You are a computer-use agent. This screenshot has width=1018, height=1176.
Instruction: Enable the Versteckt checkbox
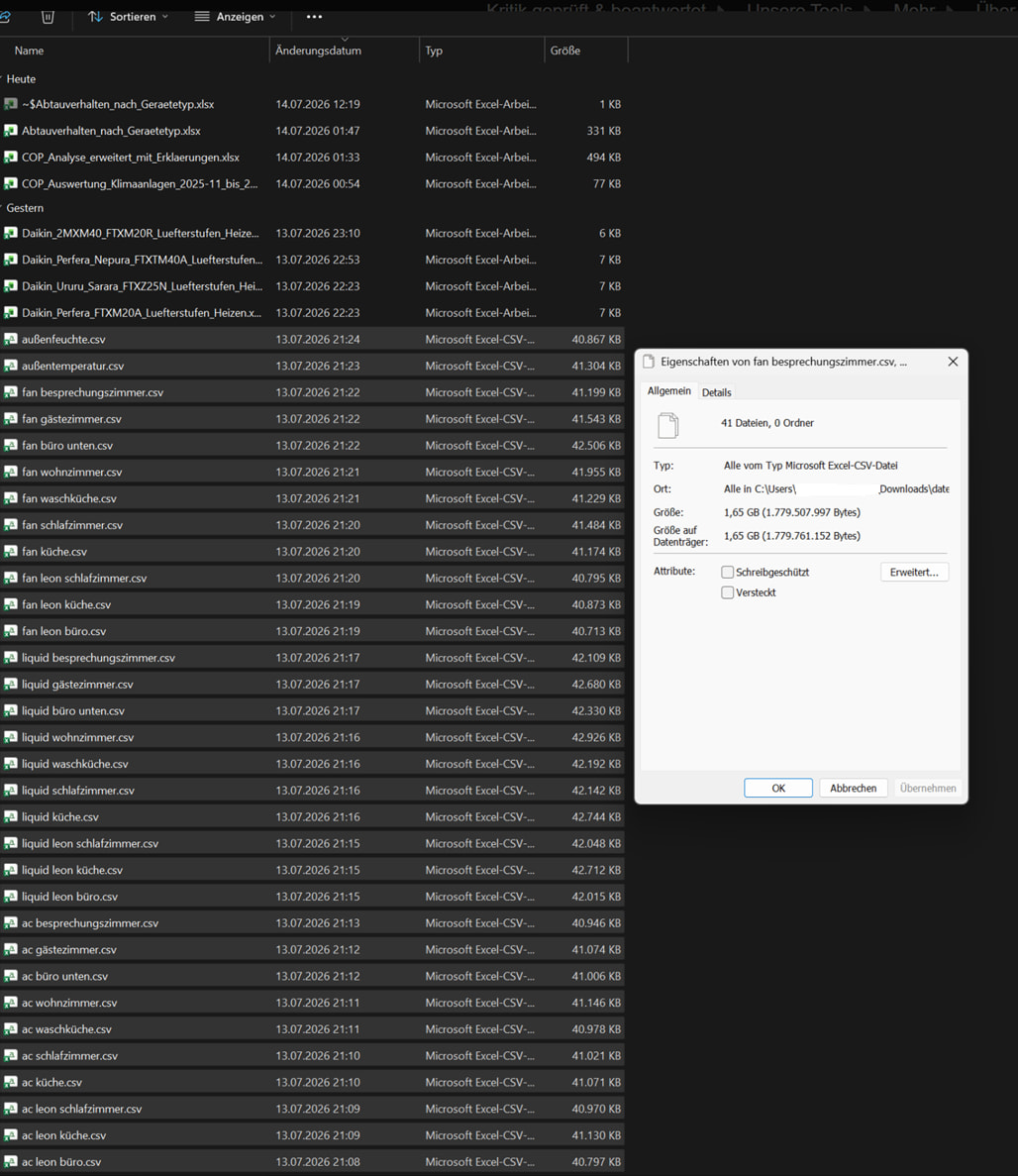tap(727, 592)
